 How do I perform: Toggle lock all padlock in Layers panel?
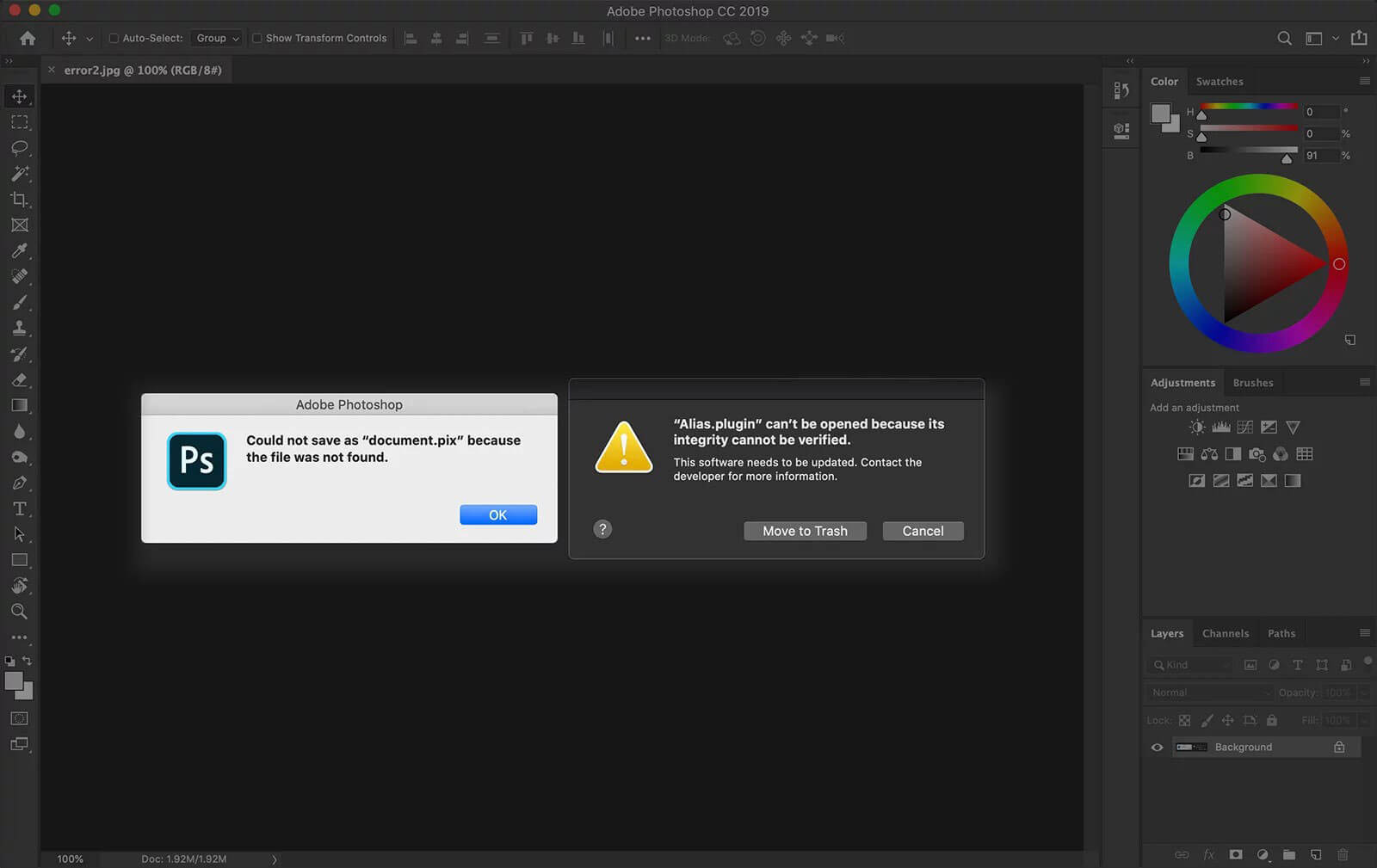click(x=1272, y=720)
